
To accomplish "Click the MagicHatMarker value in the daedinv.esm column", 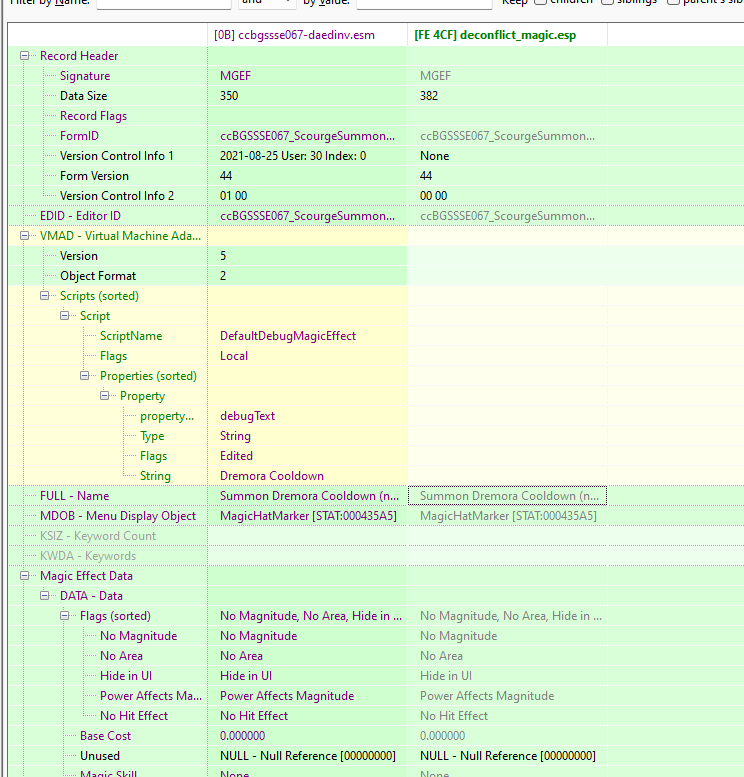I will pos(308,516).
